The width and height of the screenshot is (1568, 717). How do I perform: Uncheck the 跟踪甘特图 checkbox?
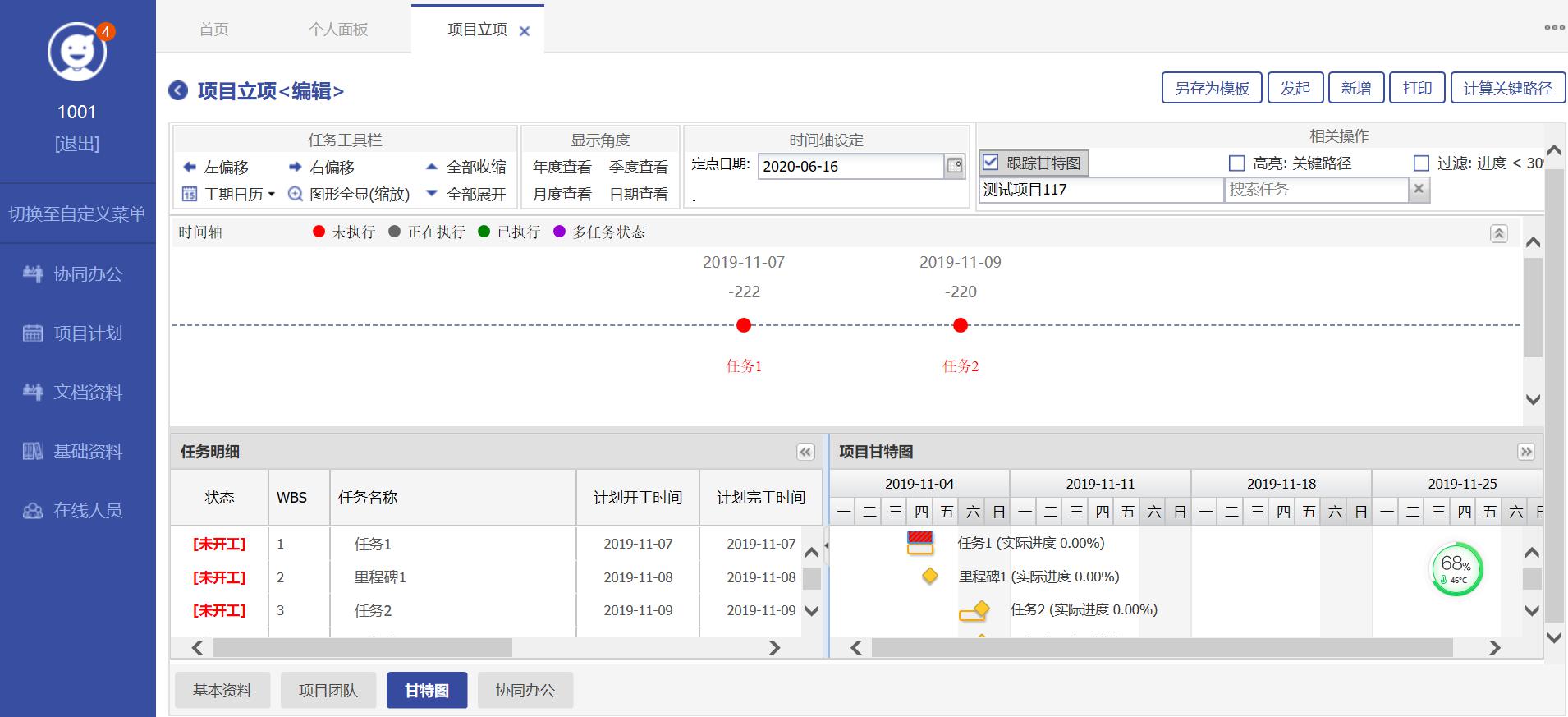coord(990,163)
